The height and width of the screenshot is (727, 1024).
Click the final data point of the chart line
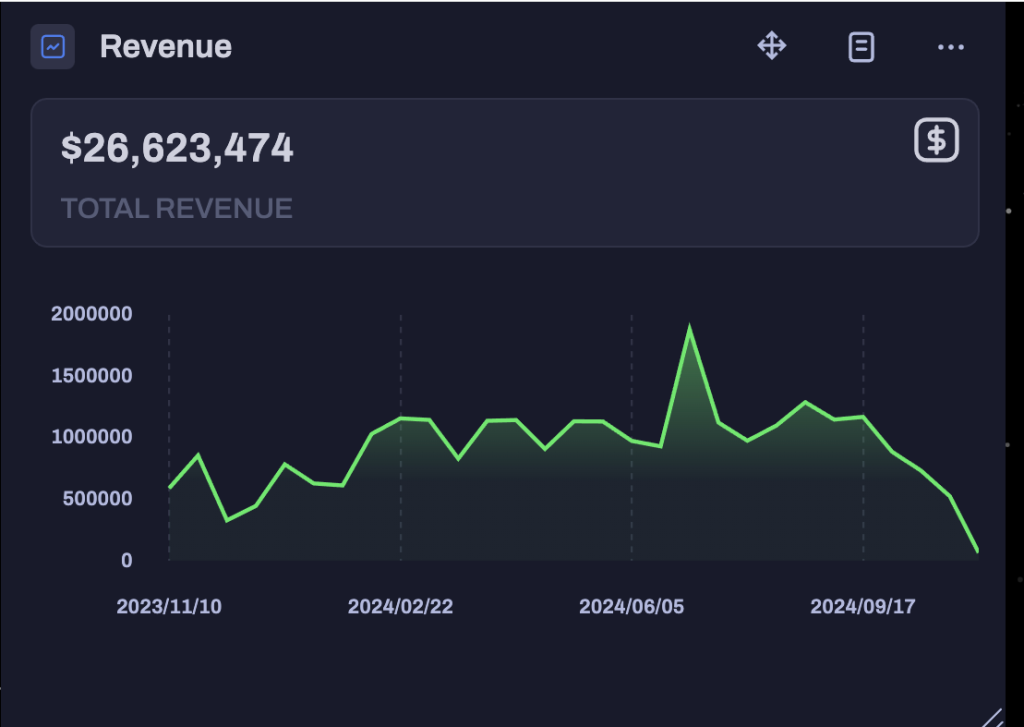[977, 551]
